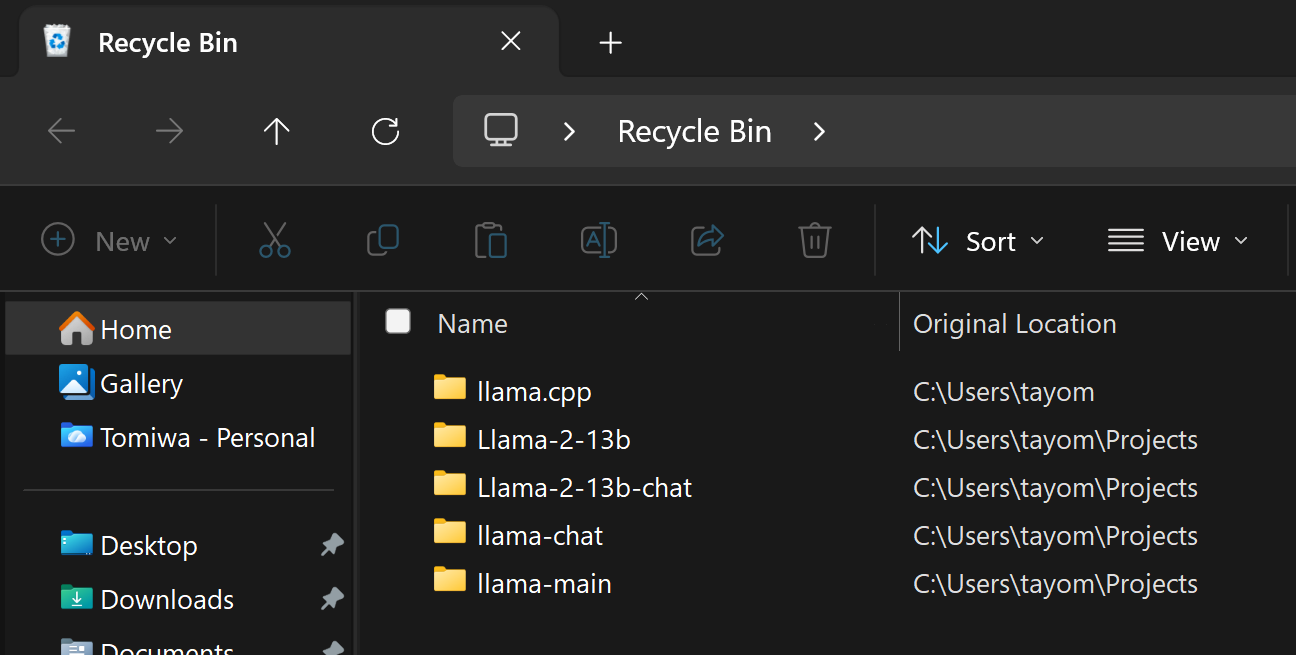Screen dimensions: 1296x655
Task: Close the Recycle Bin tab
Action: pos(511,41)
